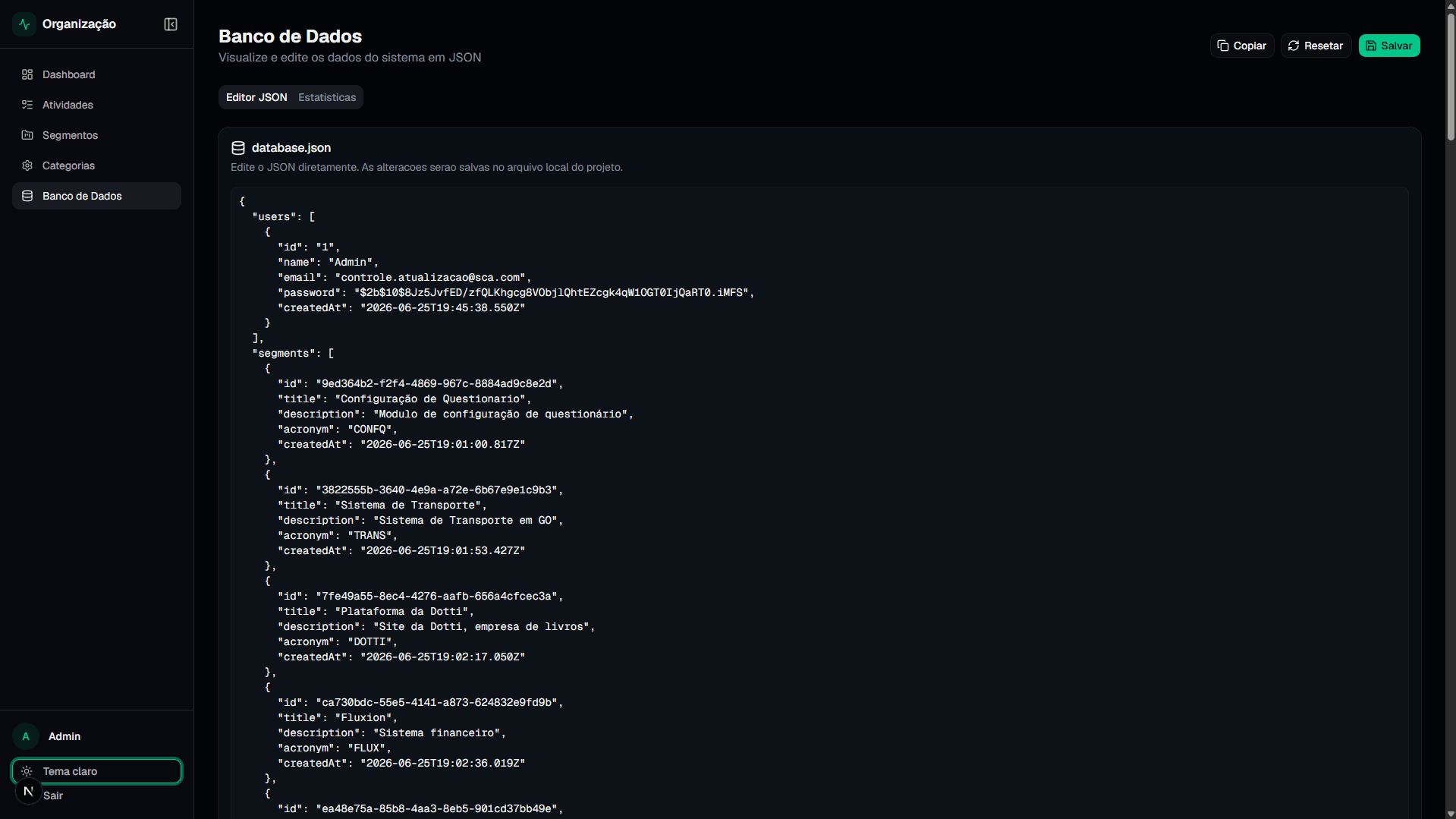Click the "users": [ line
Image resolution: width=1456 pixels, height=819 pixels.
pos(284,217)
